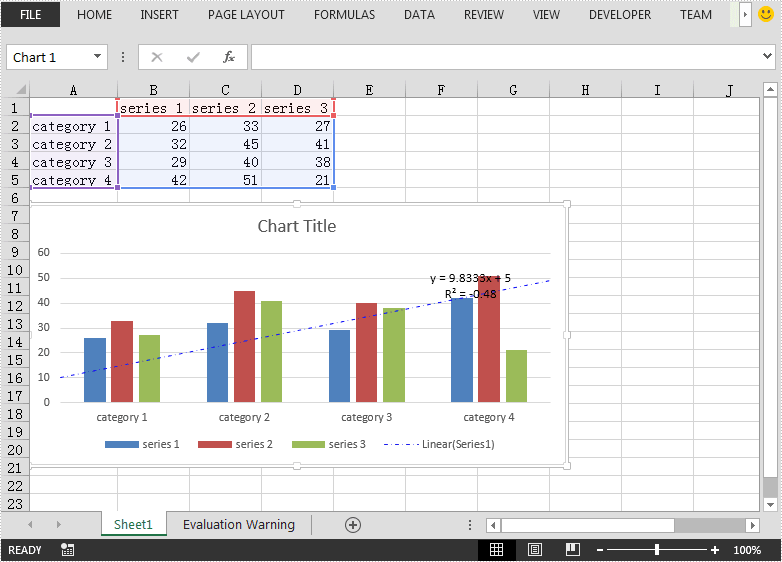Click the smiley feedback icon
This screenshot has width=782, height=562.
(x=766, y=14)
